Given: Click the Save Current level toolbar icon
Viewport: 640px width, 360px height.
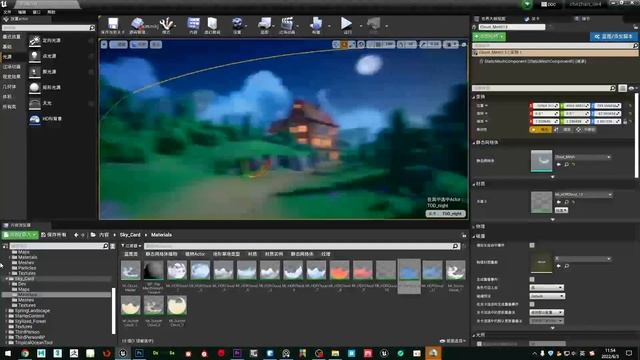Looking at the screenshot, I should 113,23.
